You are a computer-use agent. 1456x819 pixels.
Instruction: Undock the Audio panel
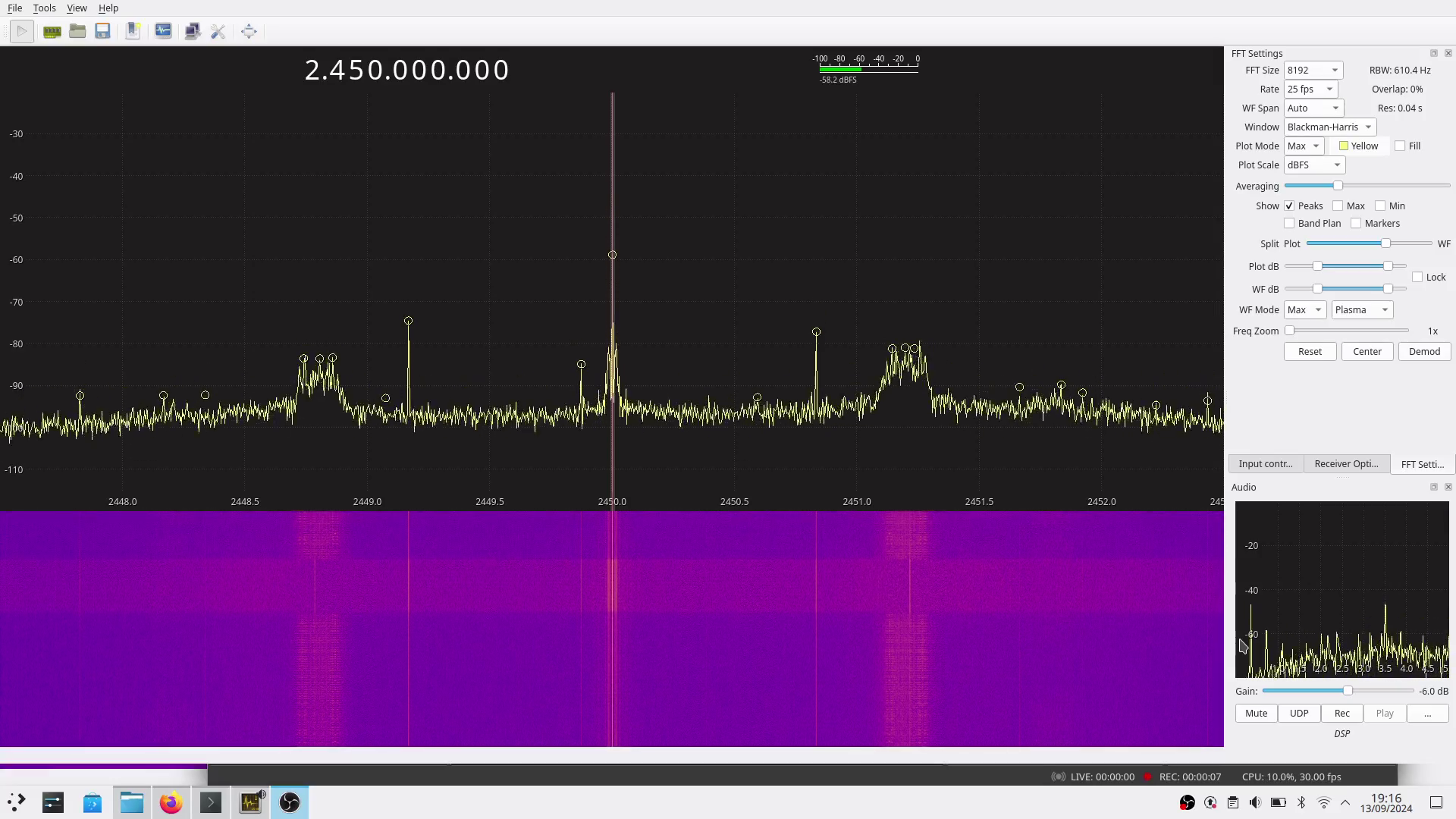[x=1433, y=487]
